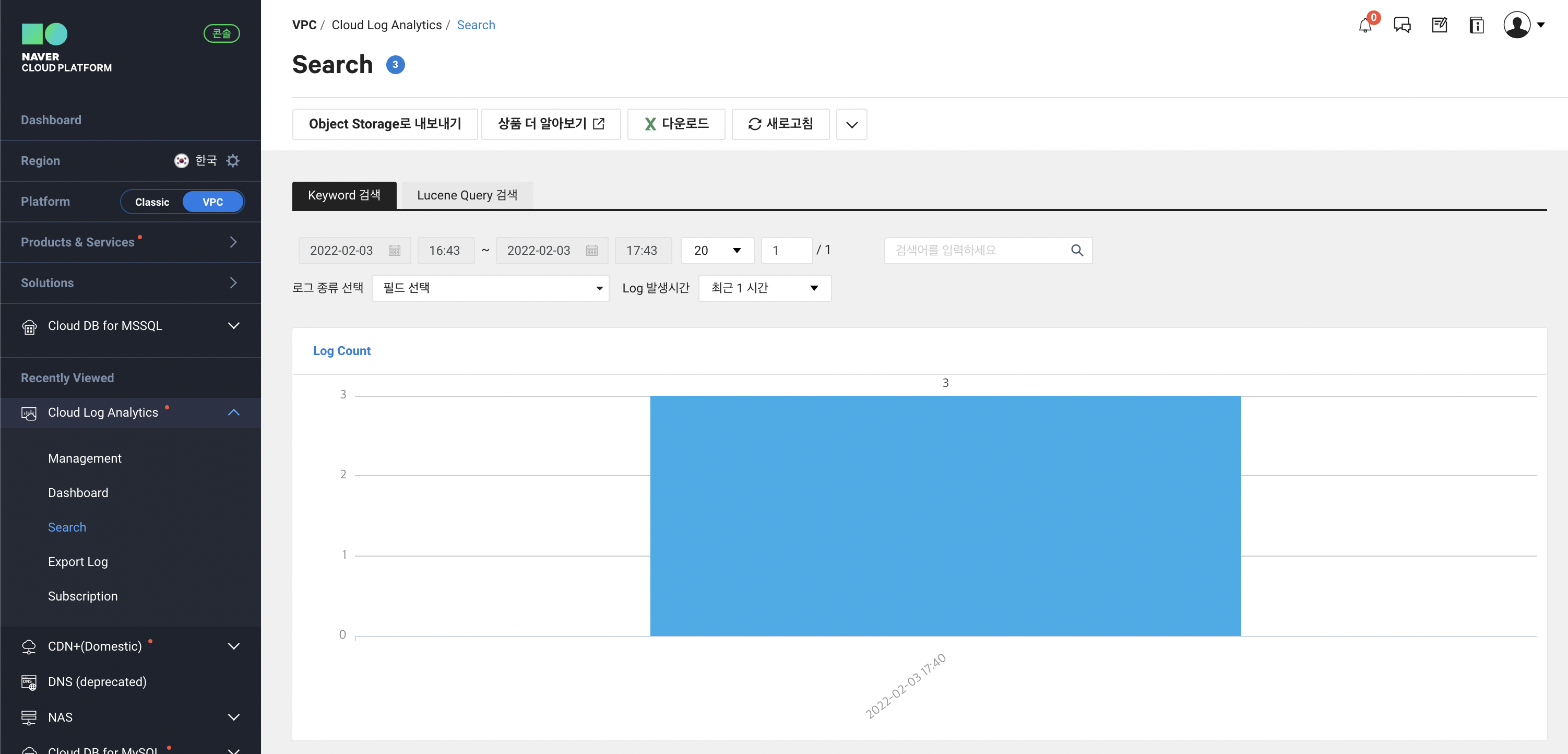Open the end date calendar icon
This screenshot has height=754, width=1568.
pos(591,250)
